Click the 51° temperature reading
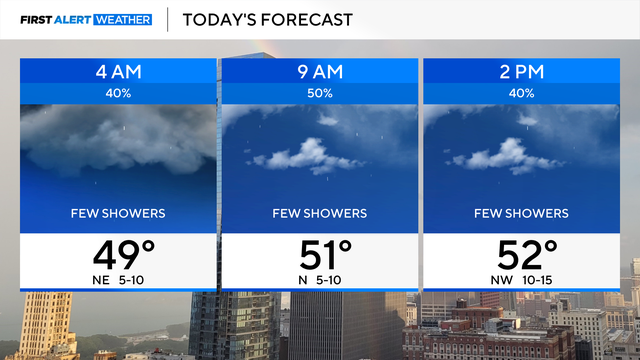The width and height of the screenshot is (640, 360). coord(325,255)
